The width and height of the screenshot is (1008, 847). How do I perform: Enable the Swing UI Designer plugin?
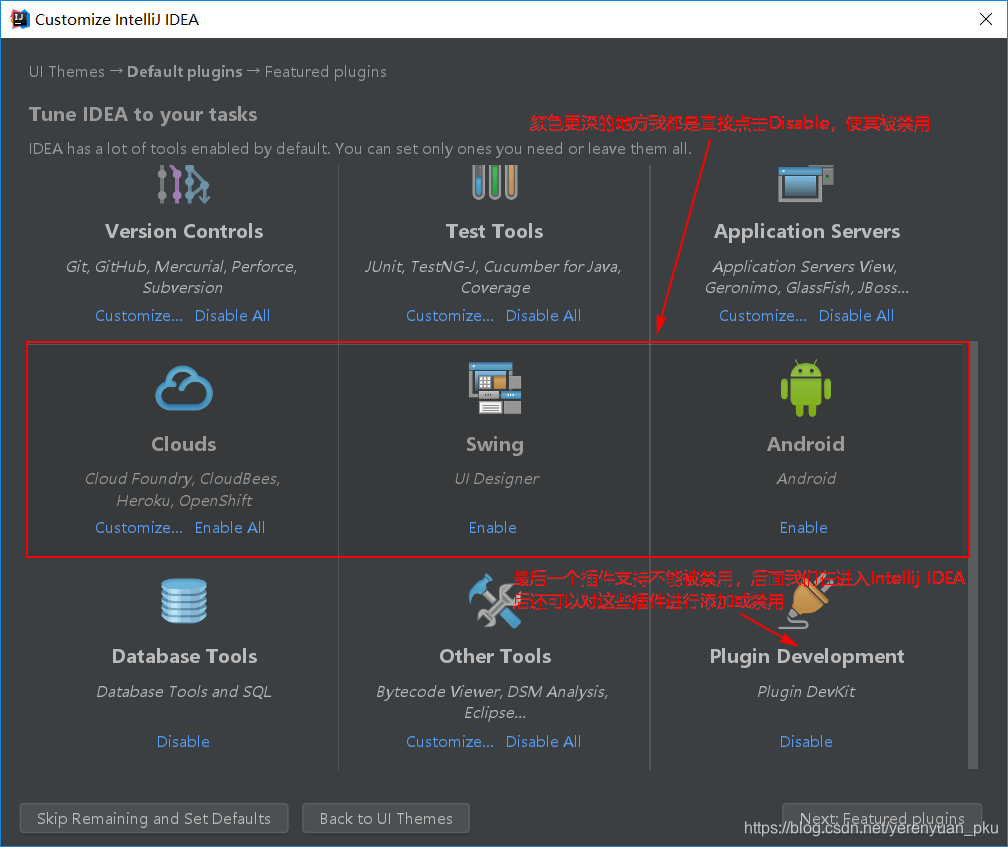(x=492, y=528)
